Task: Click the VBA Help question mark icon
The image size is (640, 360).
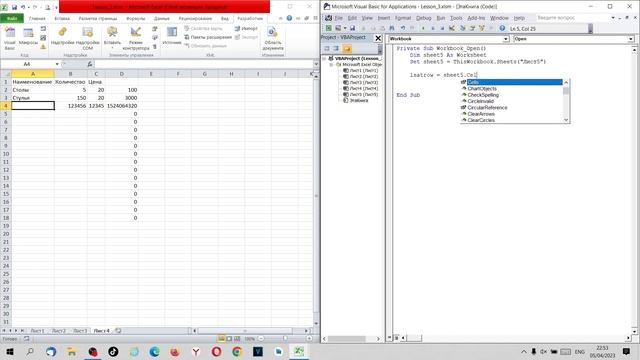Action: [x=502, y=28]
